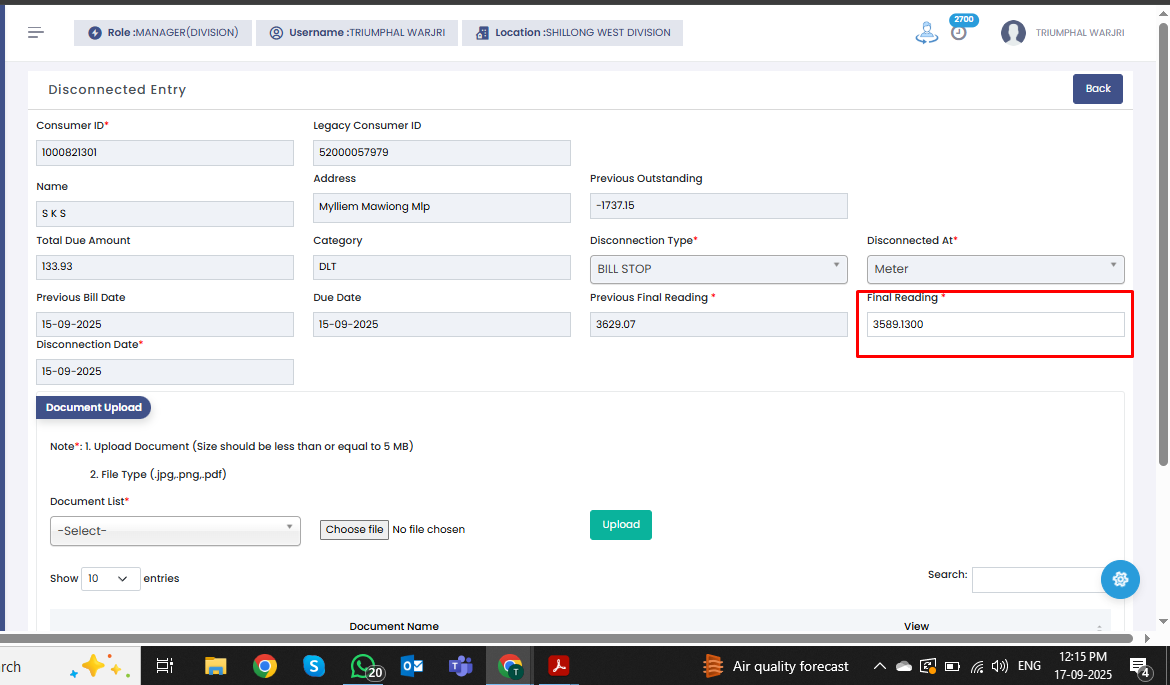1170x685 pixels.
Task: Open the user switch icon in header
Action: coord(927,33)
